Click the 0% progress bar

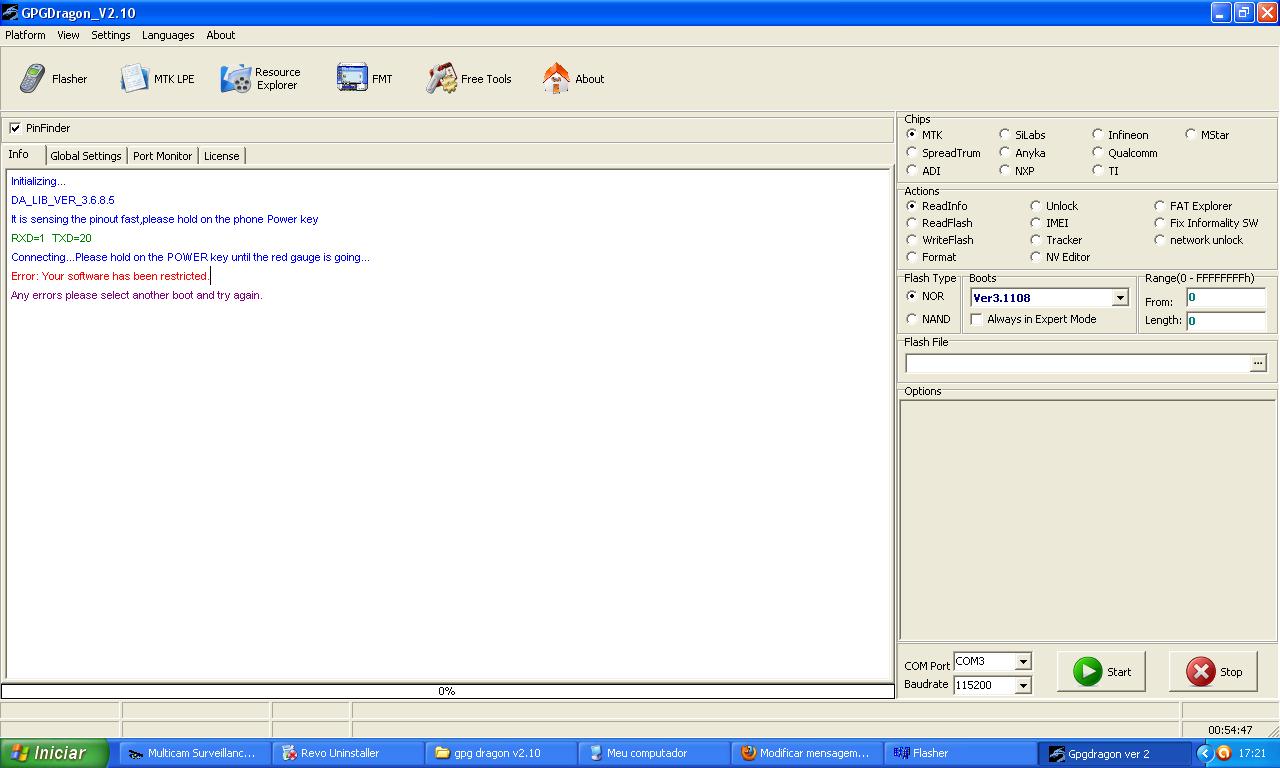click(447, 691)
